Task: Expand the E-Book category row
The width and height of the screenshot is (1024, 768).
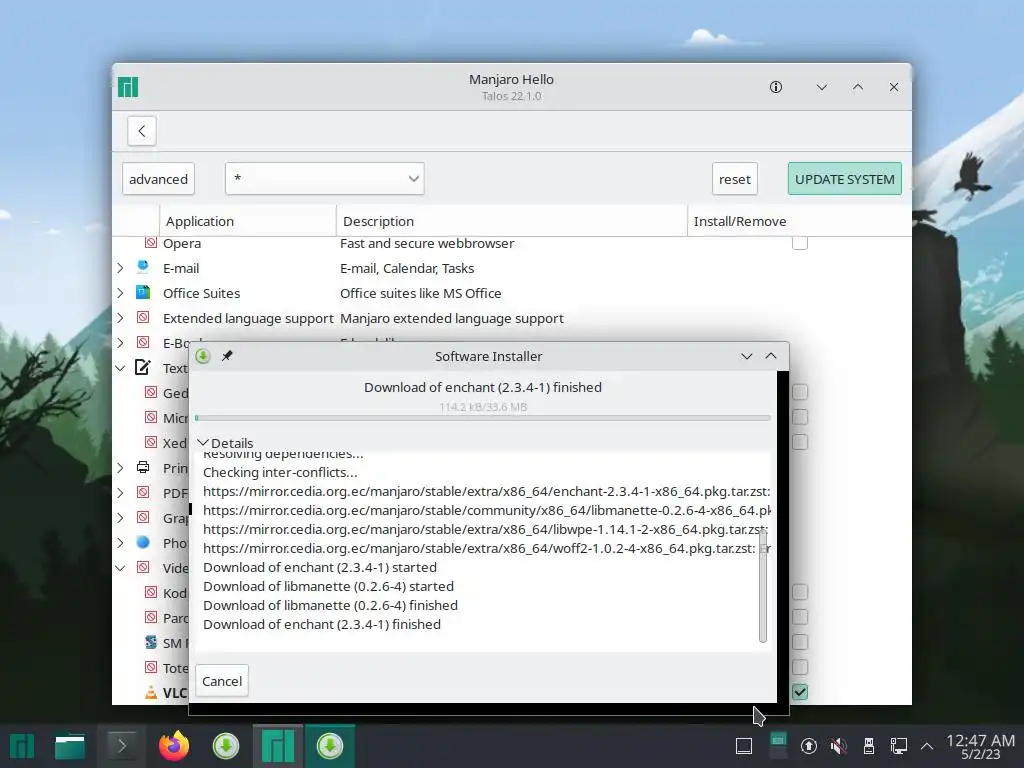Action: 120,343
